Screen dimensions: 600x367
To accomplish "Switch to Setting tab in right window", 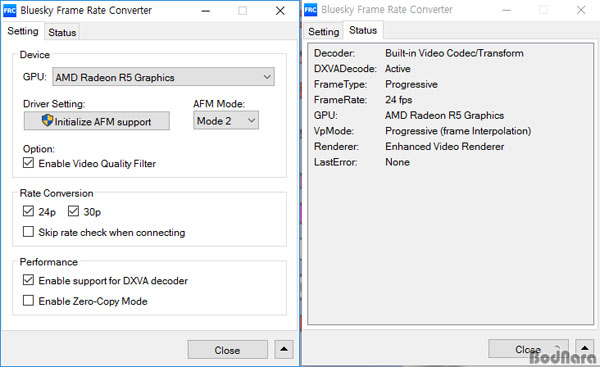I will pos(323,31).
